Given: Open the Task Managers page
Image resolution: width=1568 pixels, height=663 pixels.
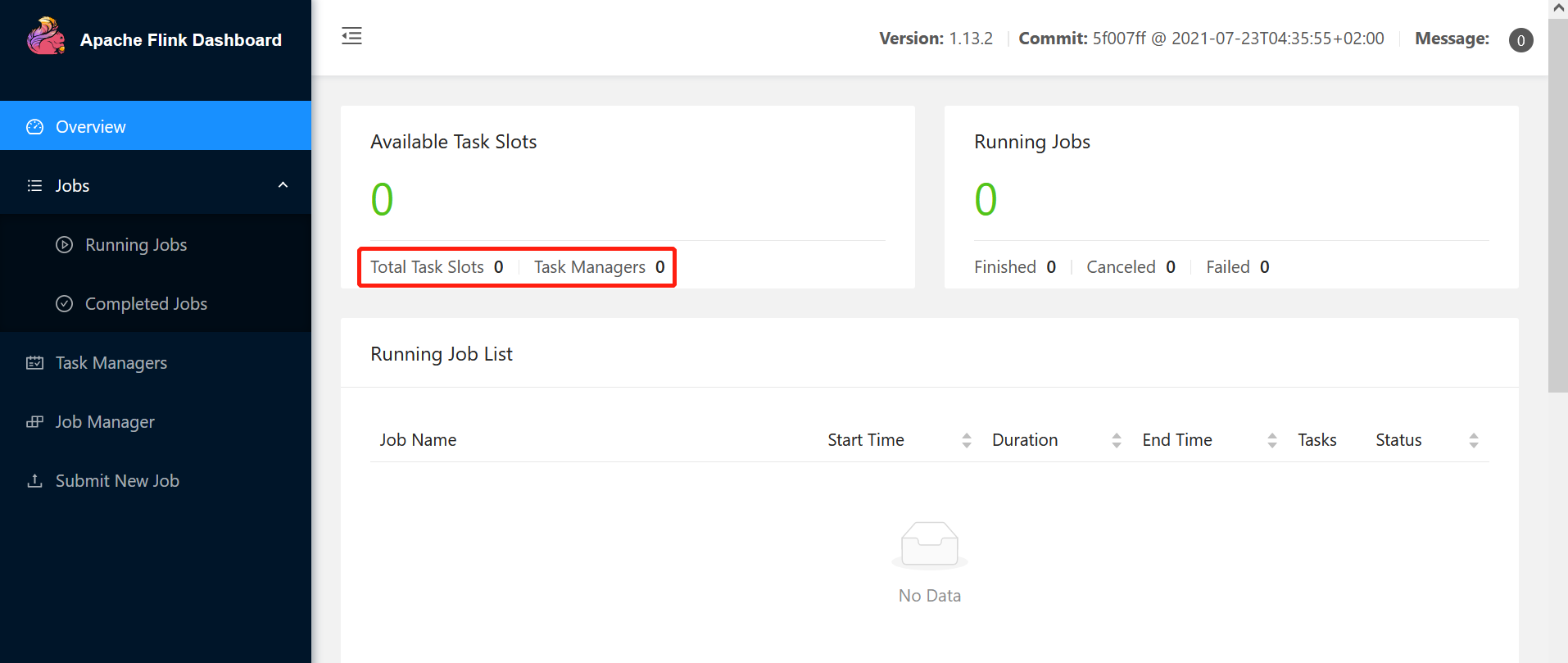Looking at the screenshot, I should coord(156,362).
